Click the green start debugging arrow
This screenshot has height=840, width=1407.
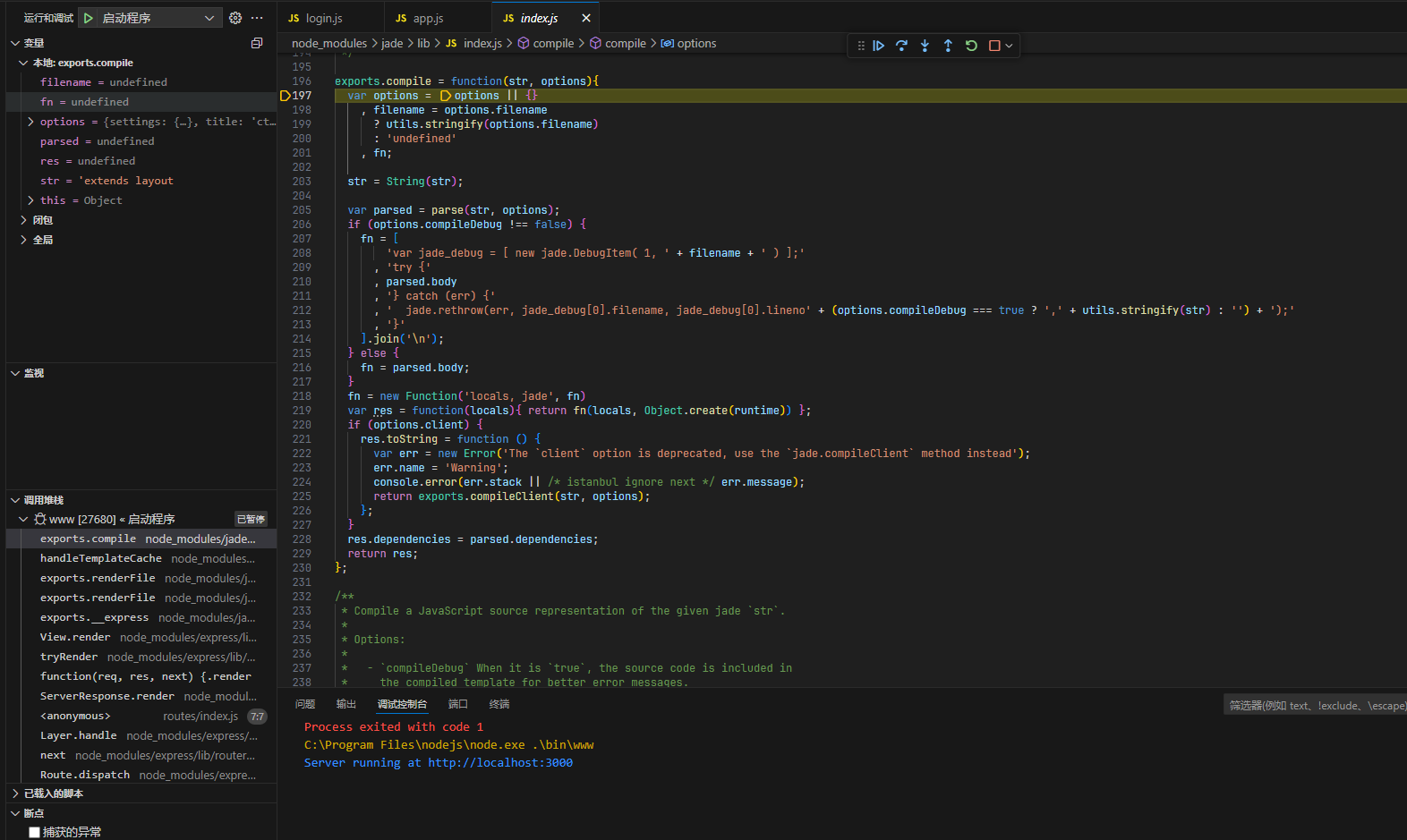click(89, 18)
